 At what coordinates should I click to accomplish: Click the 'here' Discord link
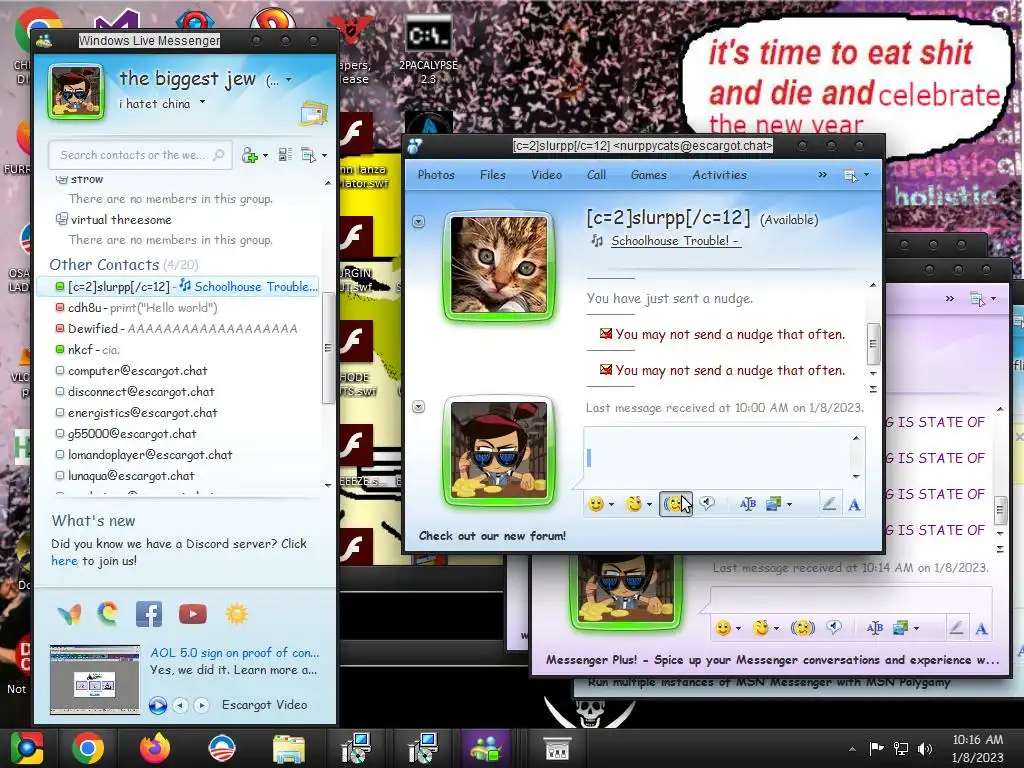click(64, 560)
